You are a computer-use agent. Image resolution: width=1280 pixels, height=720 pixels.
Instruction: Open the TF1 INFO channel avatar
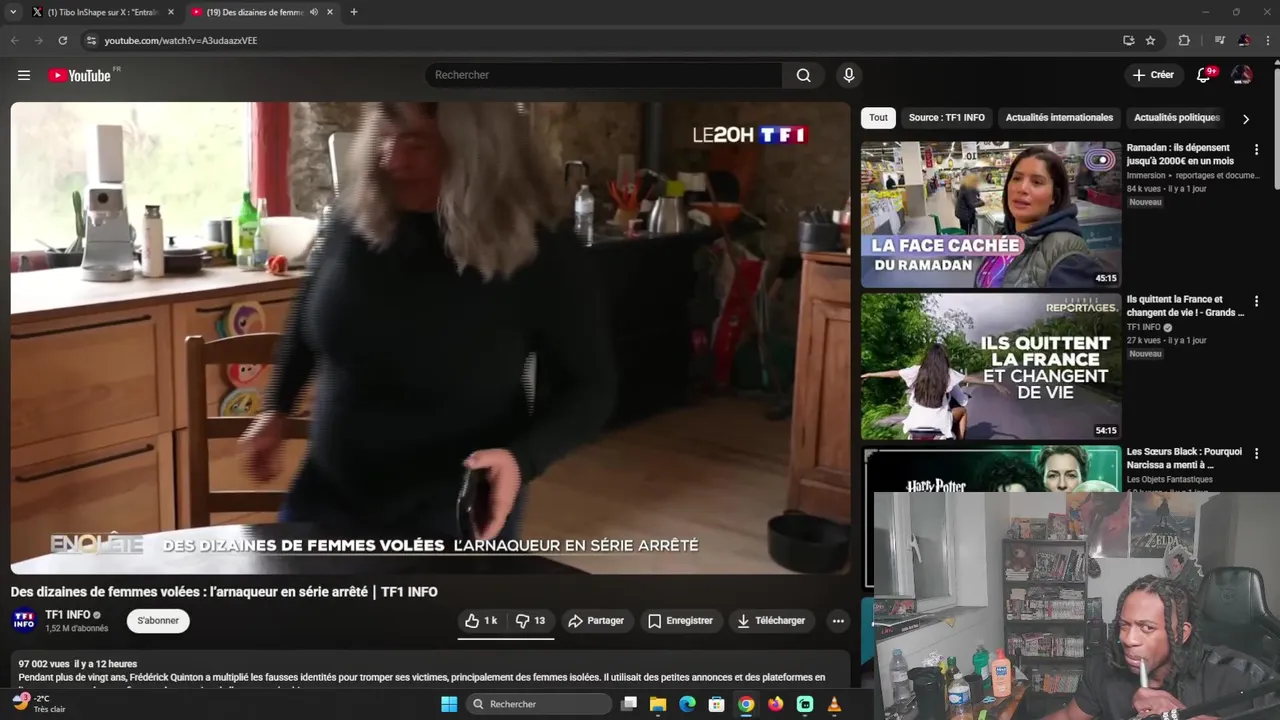coord(24,621)
